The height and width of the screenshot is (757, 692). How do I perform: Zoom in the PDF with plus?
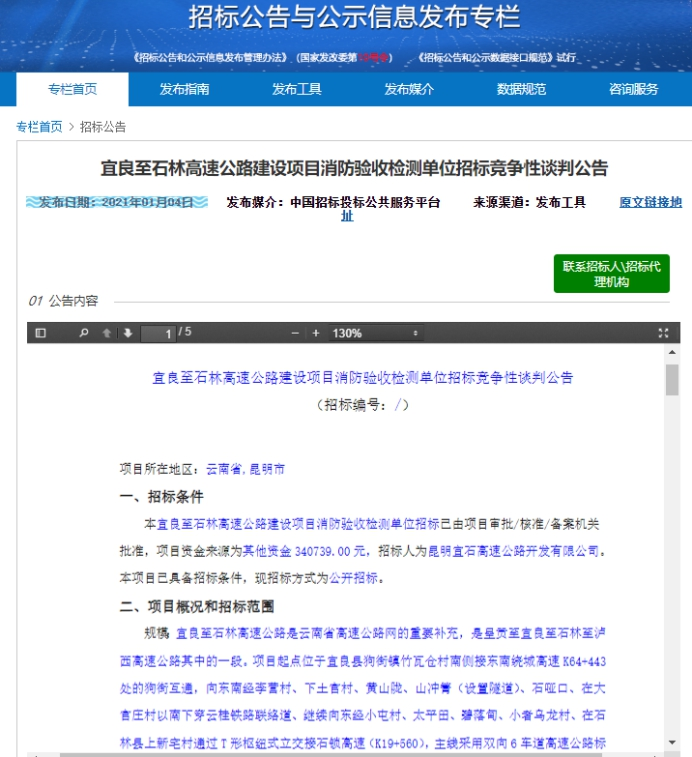(316, 333)
